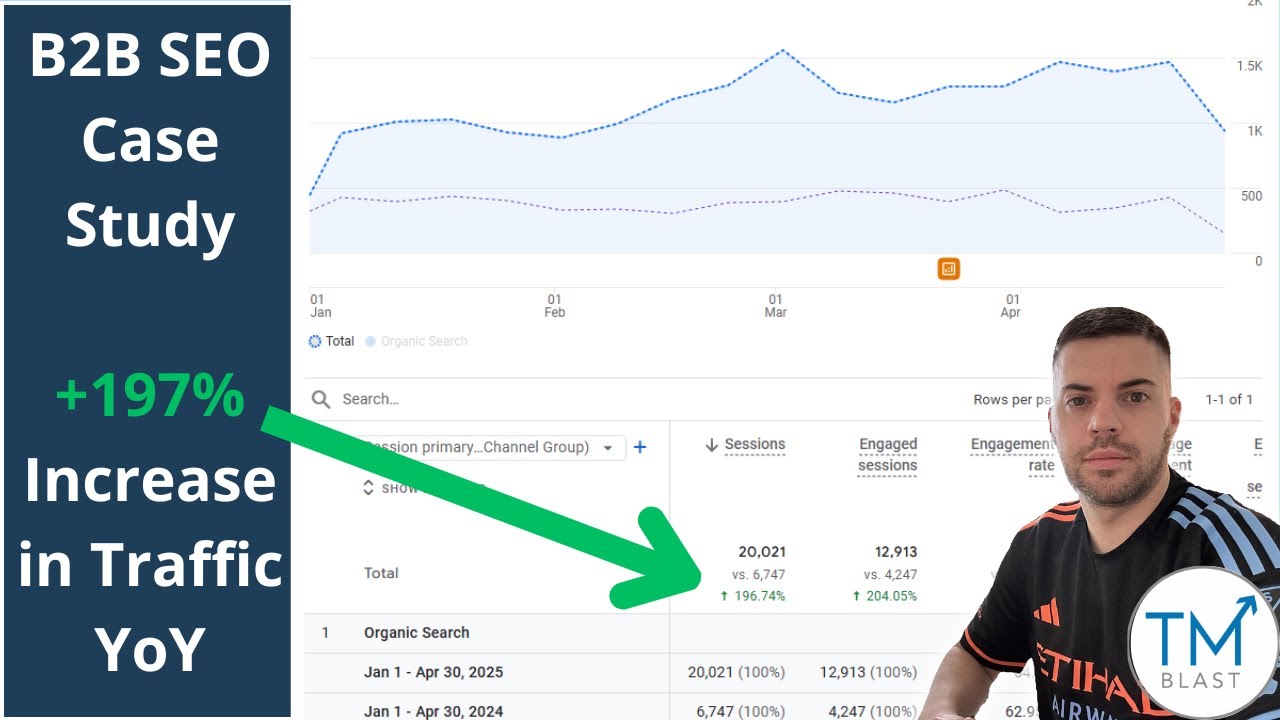The image size is (1280, 720).
Task: Click the "01 Apr" date axis label
Action: tap(1012, 306)
